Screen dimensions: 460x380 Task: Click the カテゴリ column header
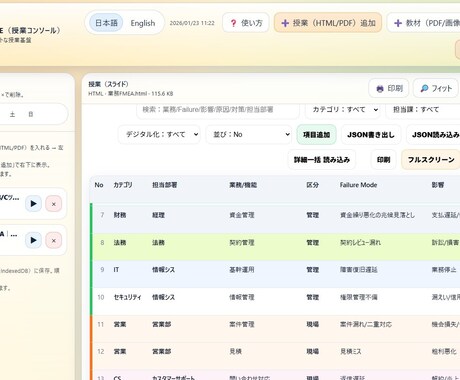[123, 185]
